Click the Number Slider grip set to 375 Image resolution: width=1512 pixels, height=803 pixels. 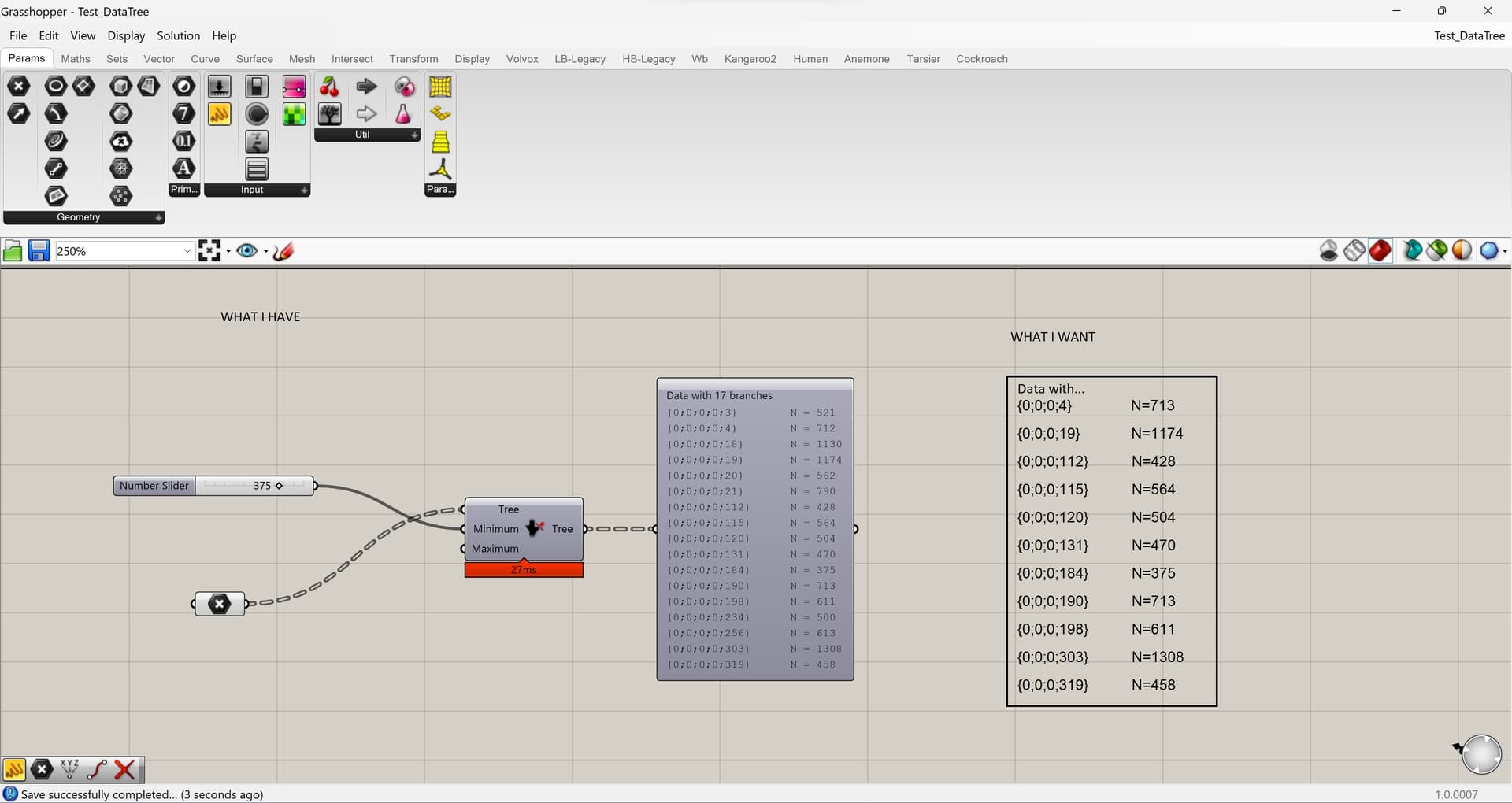277,486
